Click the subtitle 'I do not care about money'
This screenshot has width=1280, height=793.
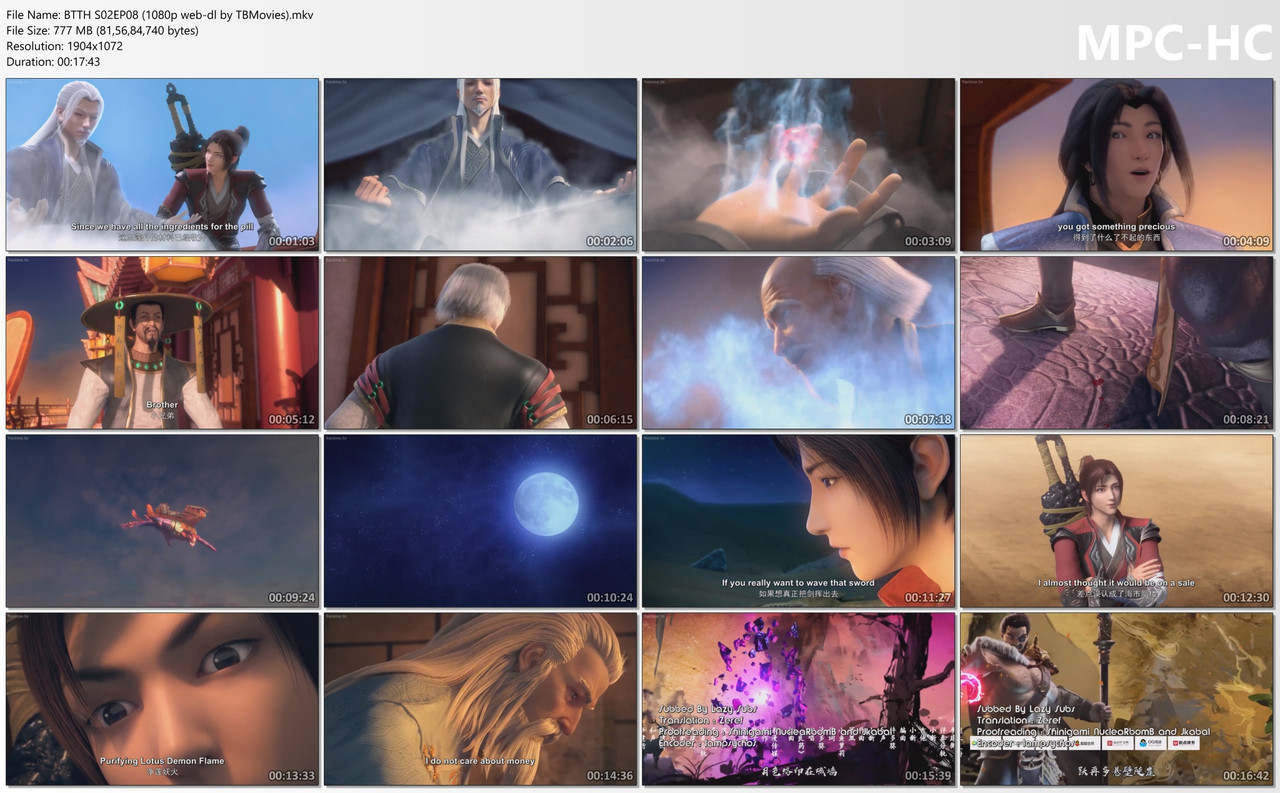click(x=481, y=761)
